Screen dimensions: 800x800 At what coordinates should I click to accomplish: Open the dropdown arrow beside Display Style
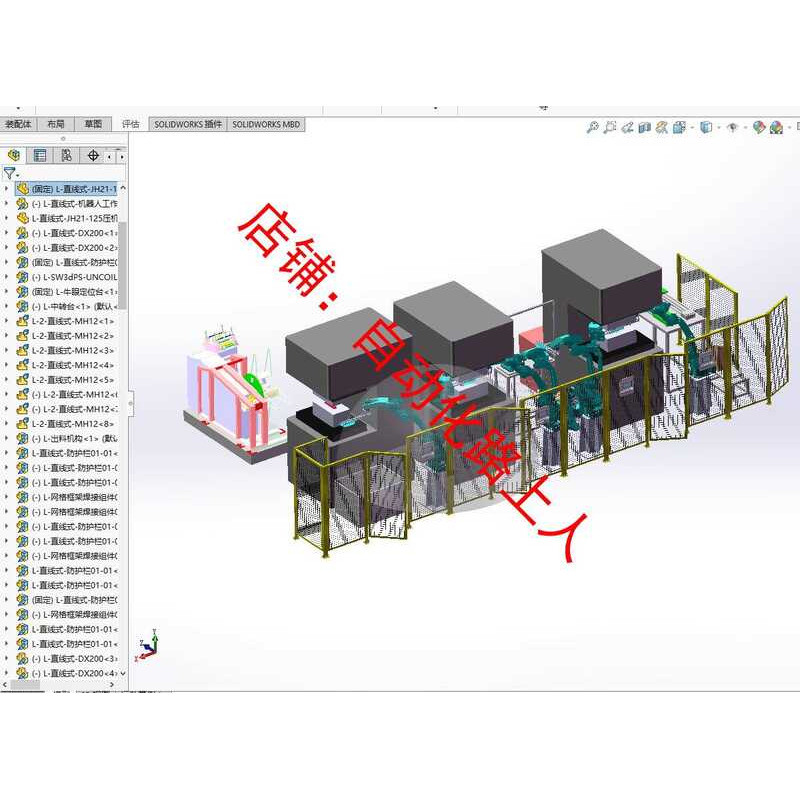point(718,127)
